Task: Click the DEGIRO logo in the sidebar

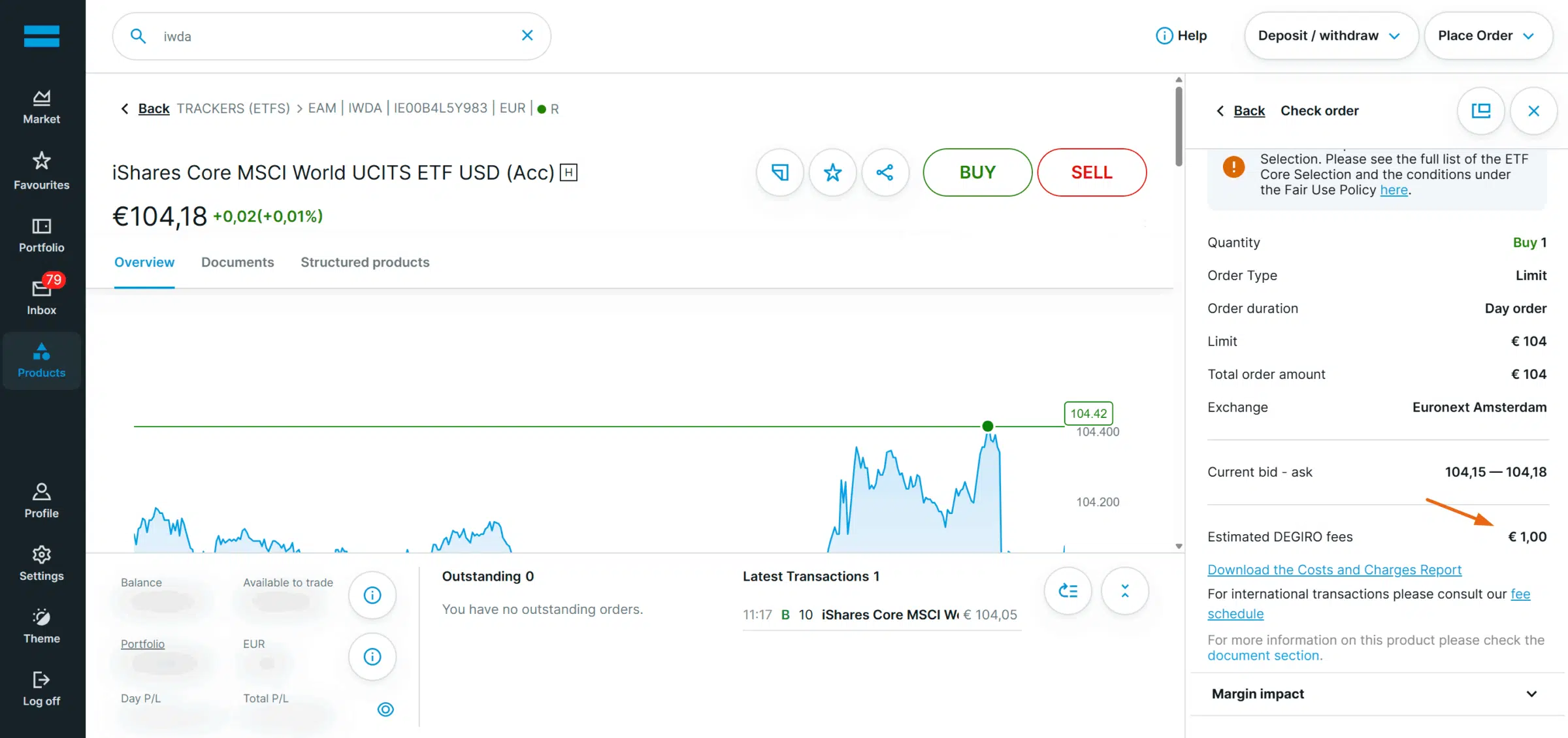Action: click(x=41, y=36)
